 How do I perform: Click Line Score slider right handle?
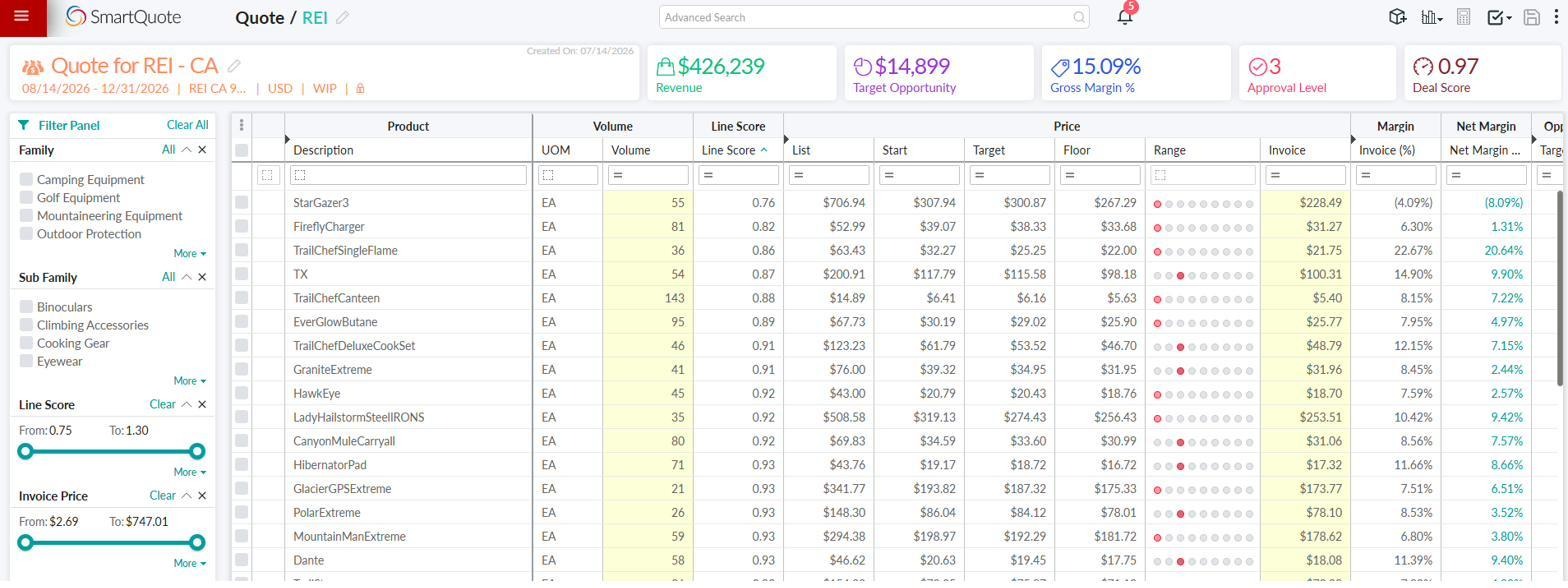[x=197, y=451]
